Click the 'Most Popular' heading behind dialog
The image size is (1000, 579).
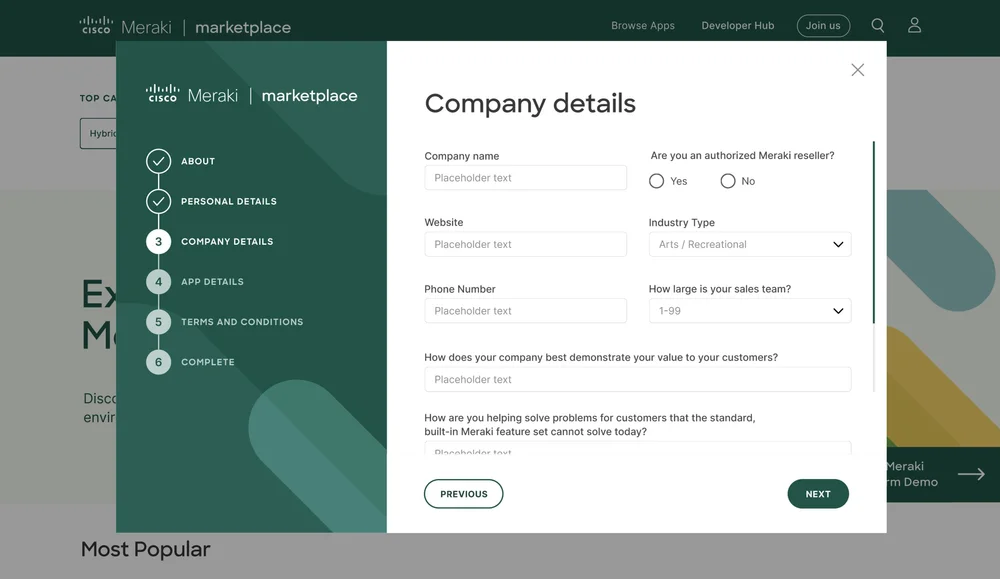tap(145, 549)
